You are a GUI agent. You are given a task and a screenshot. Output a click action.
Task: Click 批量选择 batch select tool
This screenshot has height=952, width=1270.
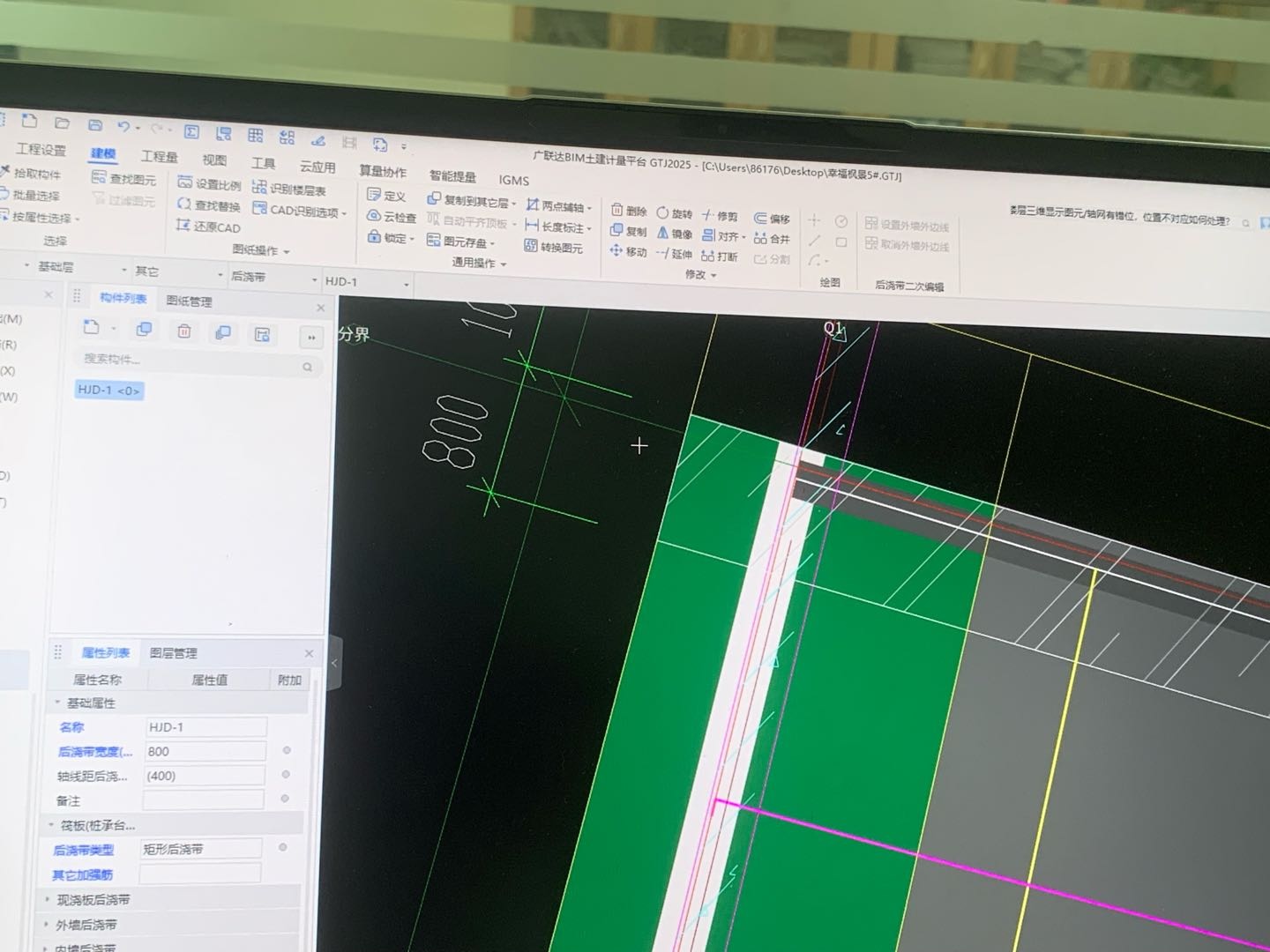click(31, 195)
